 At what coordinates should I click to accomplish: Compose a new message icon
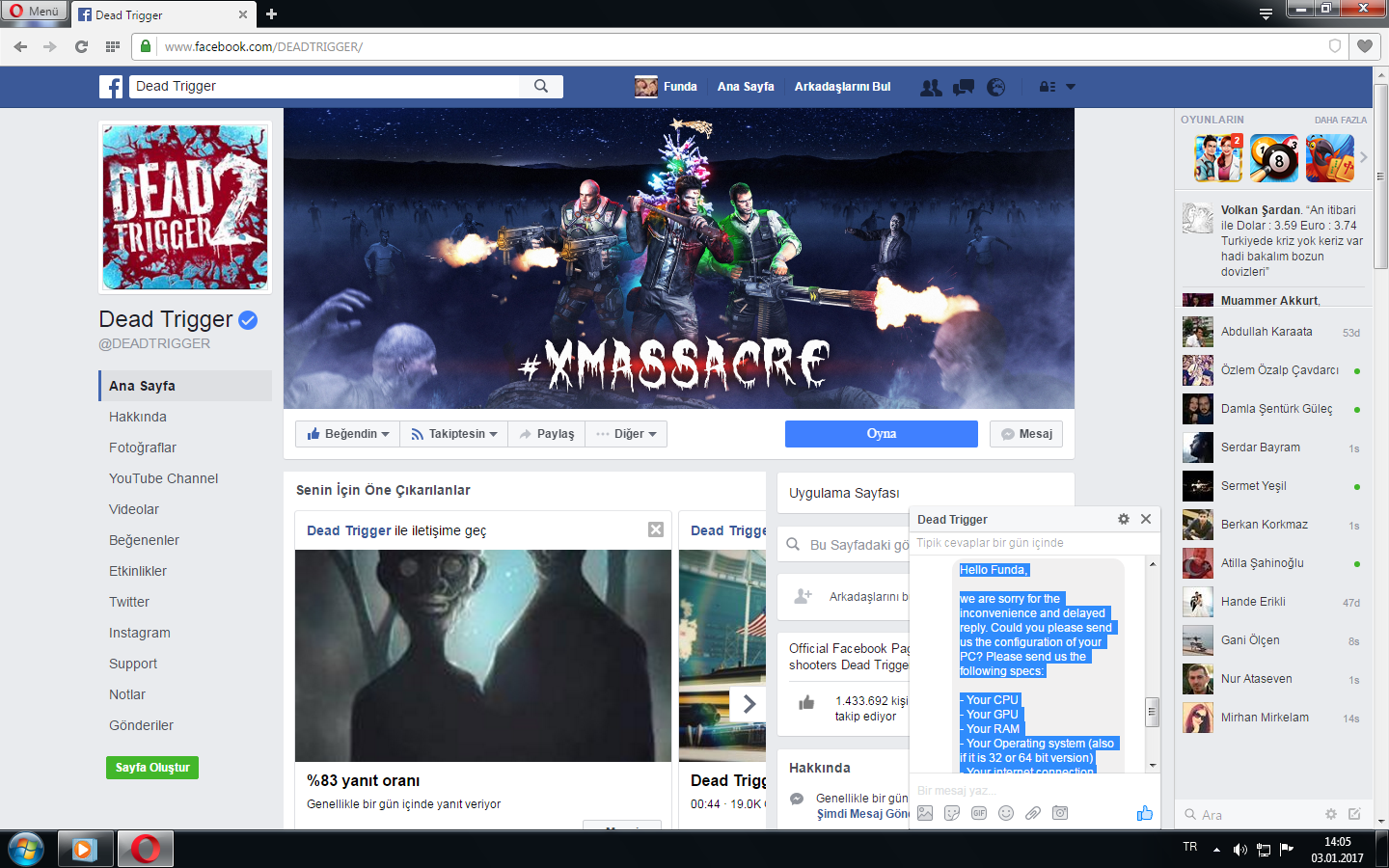coord(1354,814)
